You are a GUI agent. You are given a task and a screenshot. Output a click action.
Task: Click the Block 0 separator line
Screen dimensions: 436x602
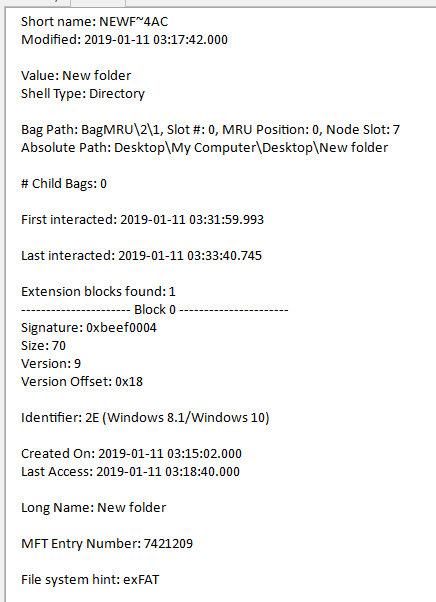[155, 310]
